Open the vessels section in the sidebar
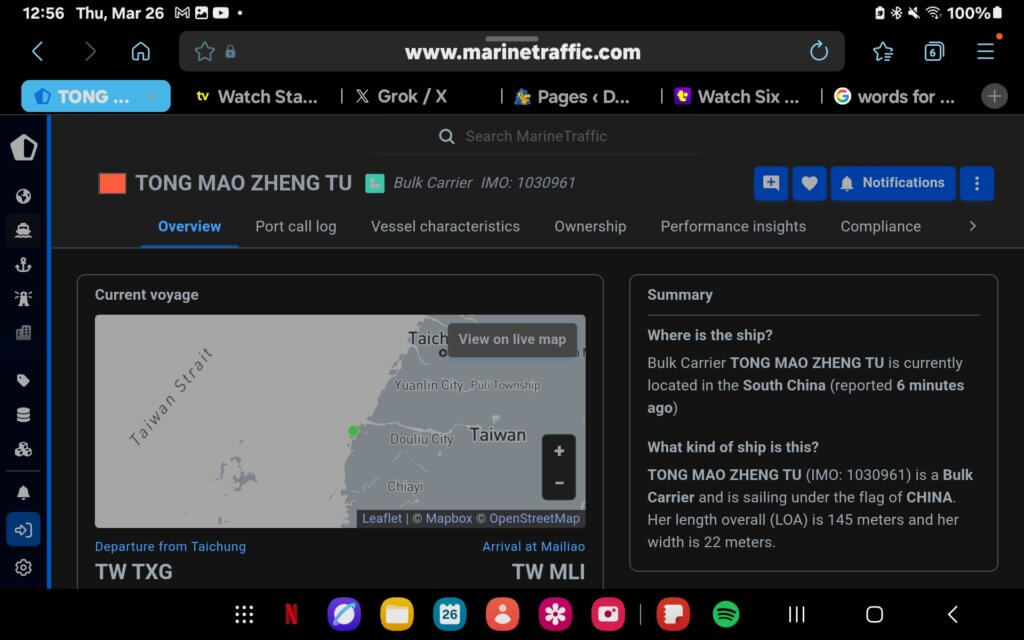Viewport: 1024px width, 640px height. (23, 230)
